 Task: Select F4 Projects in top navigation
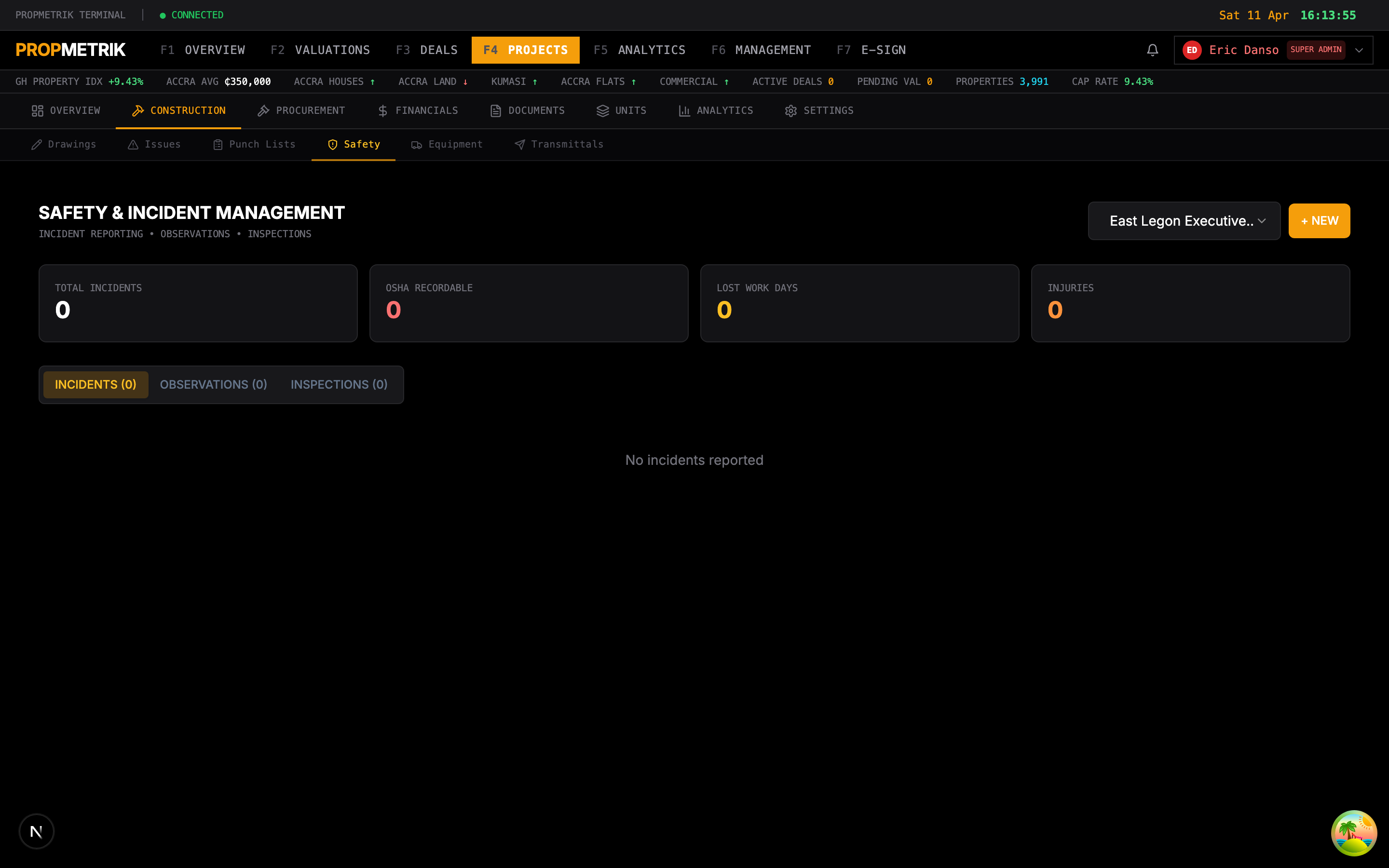525,50
